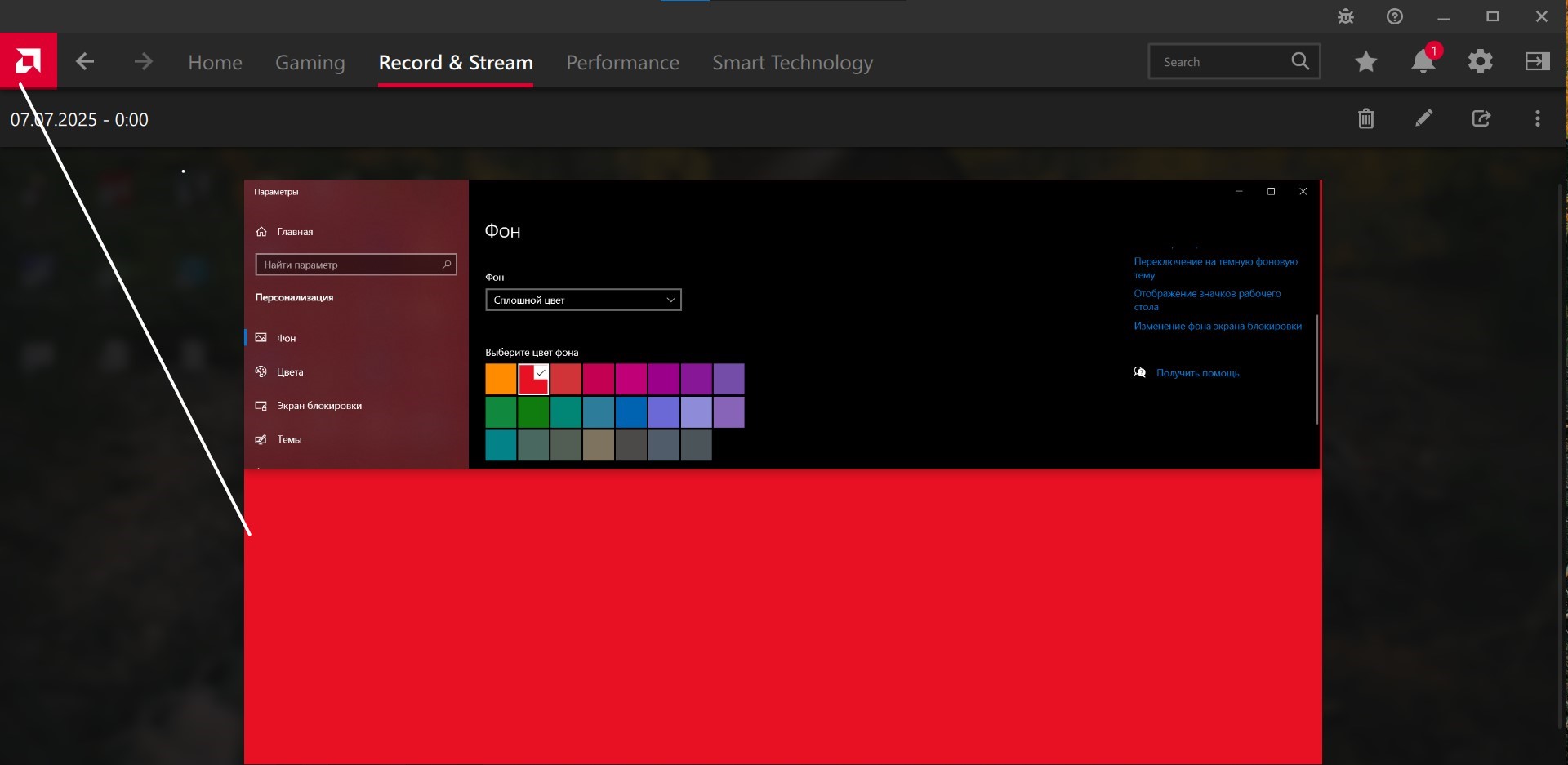The image size is (1568, 765).
Task: Click the Найти параметр search box
Action: (356, 265)
